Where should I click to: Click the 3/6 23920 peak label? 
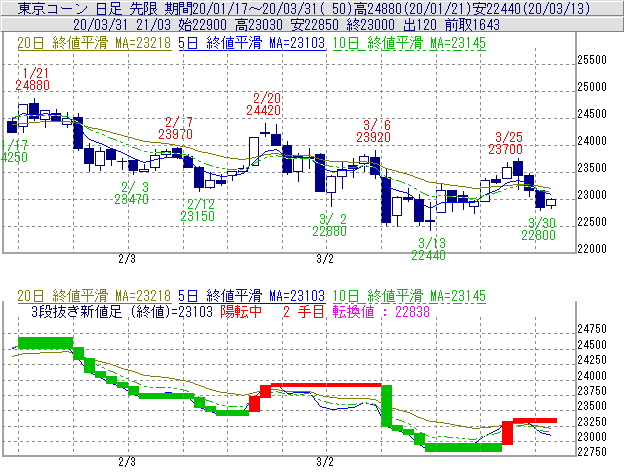click(373, 131)
